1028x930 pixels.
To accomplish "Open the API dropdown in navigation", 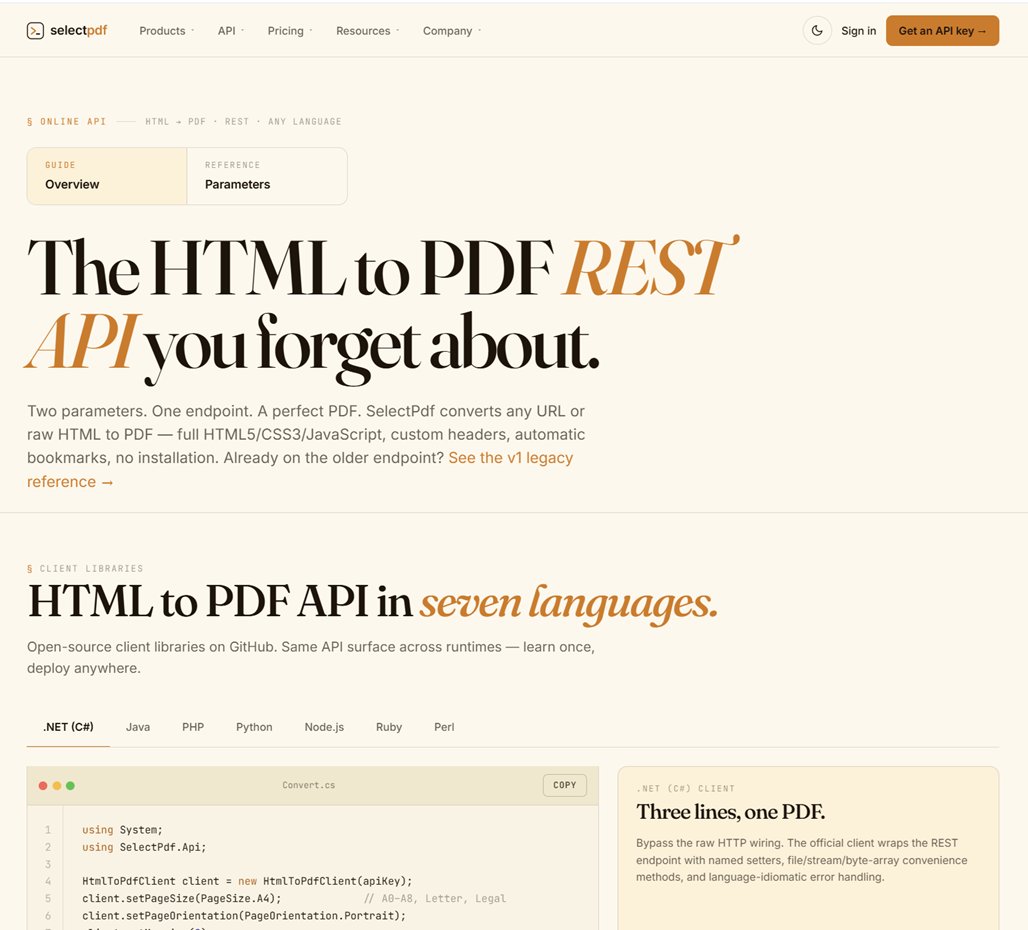I will click(231, 31).
